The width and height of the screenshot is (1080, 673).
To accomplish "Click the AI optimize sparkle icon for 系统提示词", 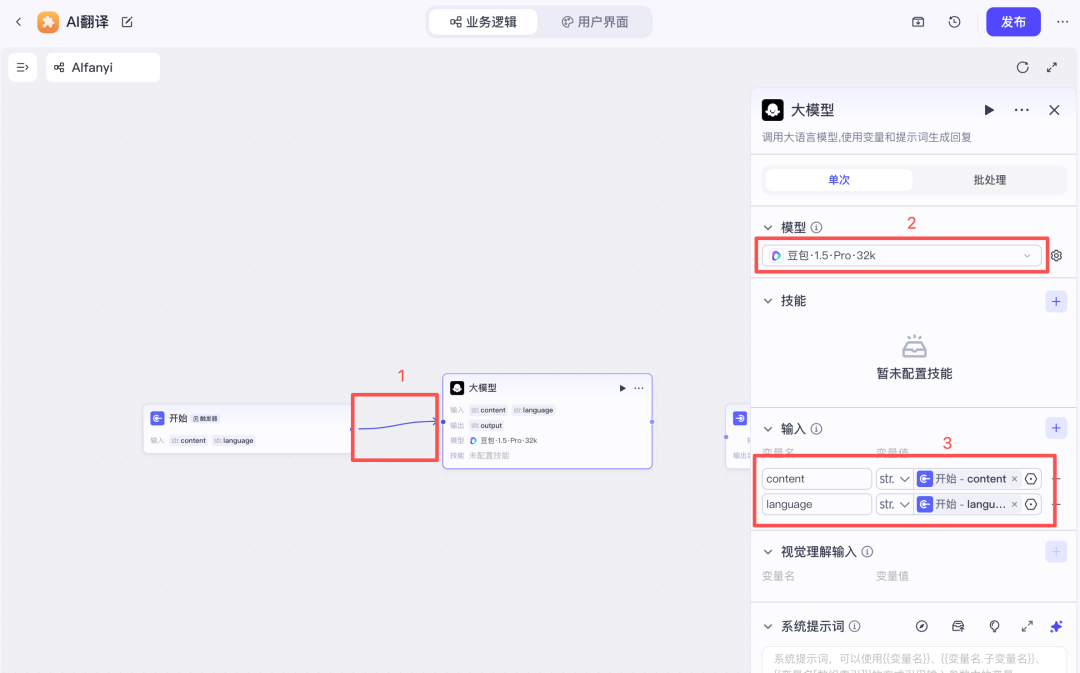I will (x=1056, y=626).
